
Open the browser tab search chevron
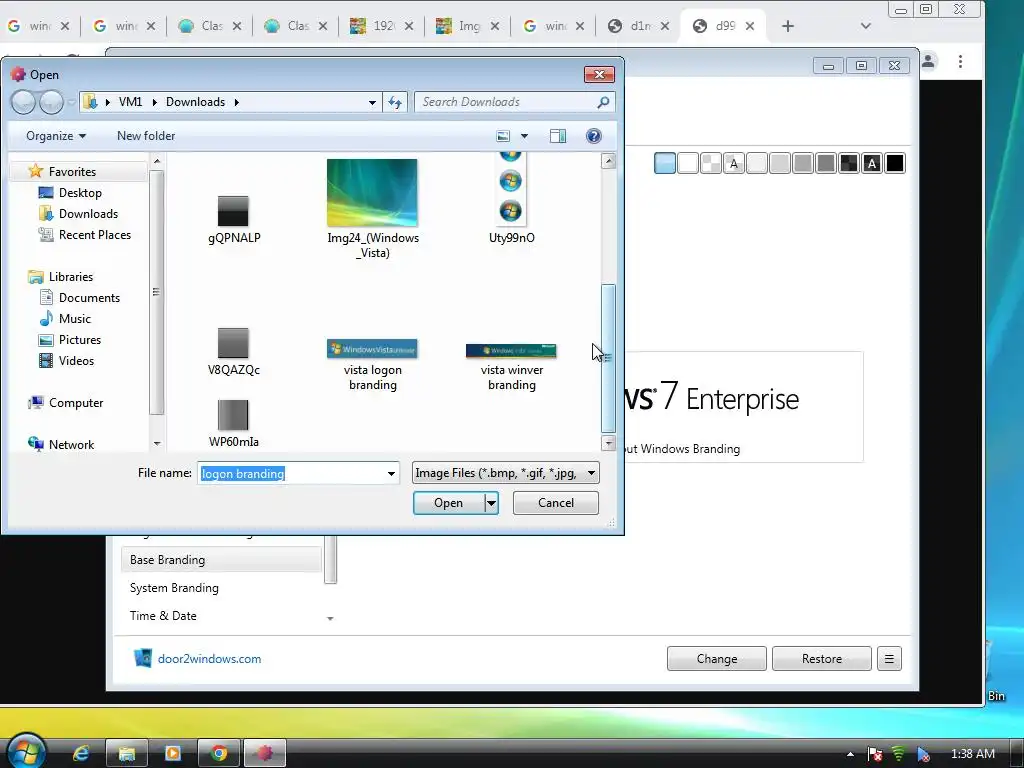865,26
